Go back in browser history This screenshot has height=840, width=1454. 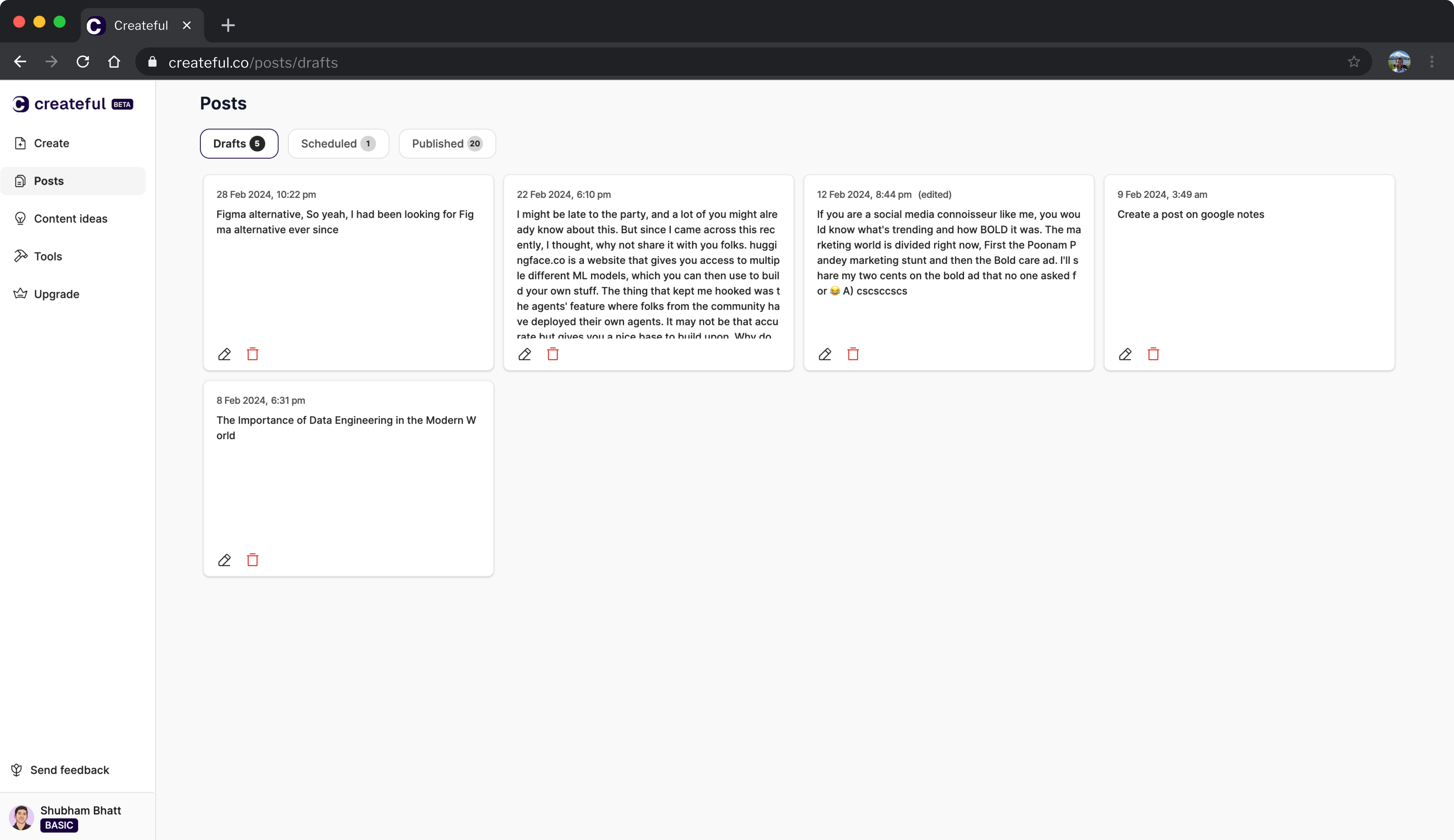pos(20,62)
